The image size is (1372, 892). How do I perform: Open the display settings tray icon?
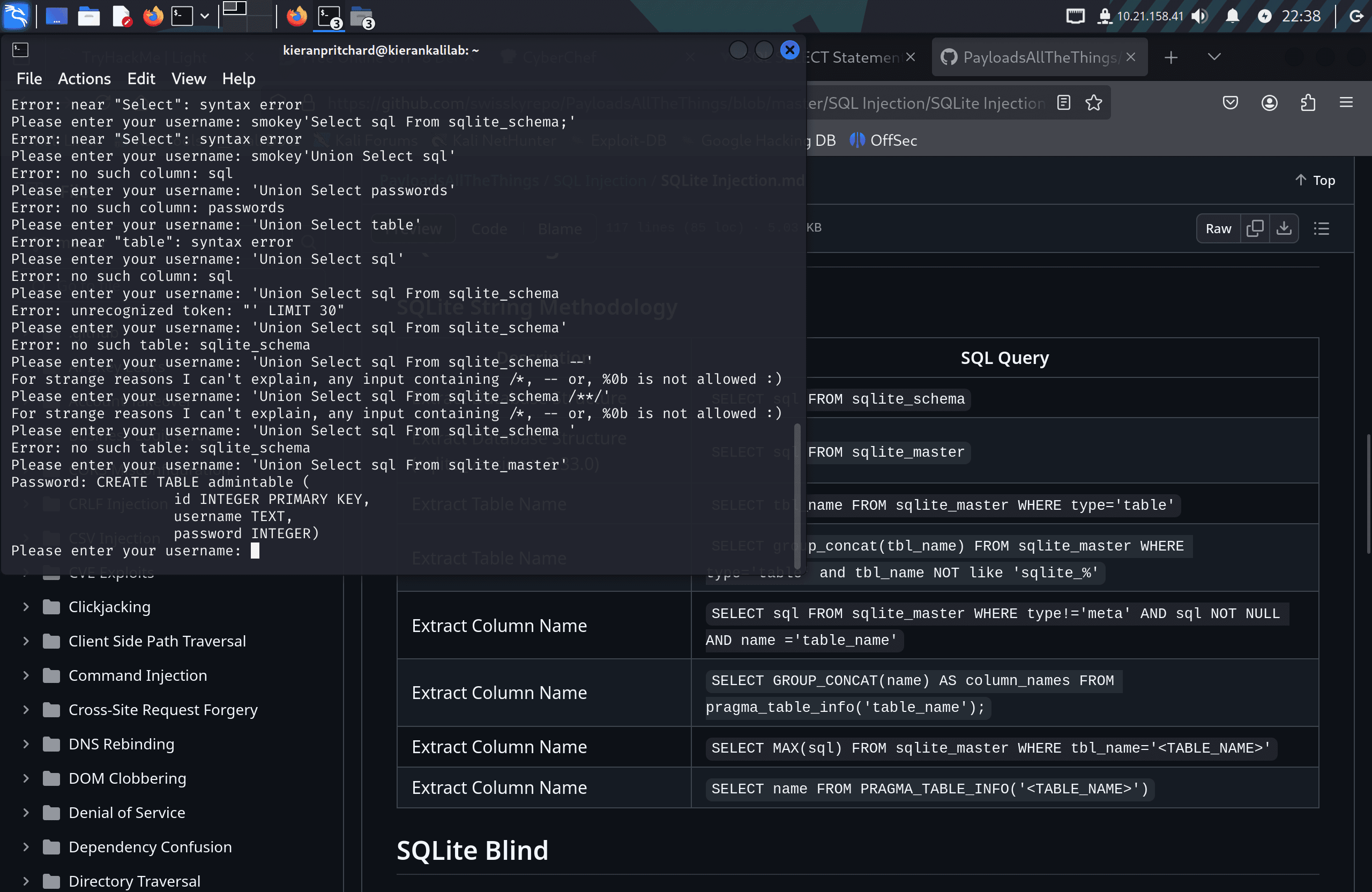(x=1075, y=16)
